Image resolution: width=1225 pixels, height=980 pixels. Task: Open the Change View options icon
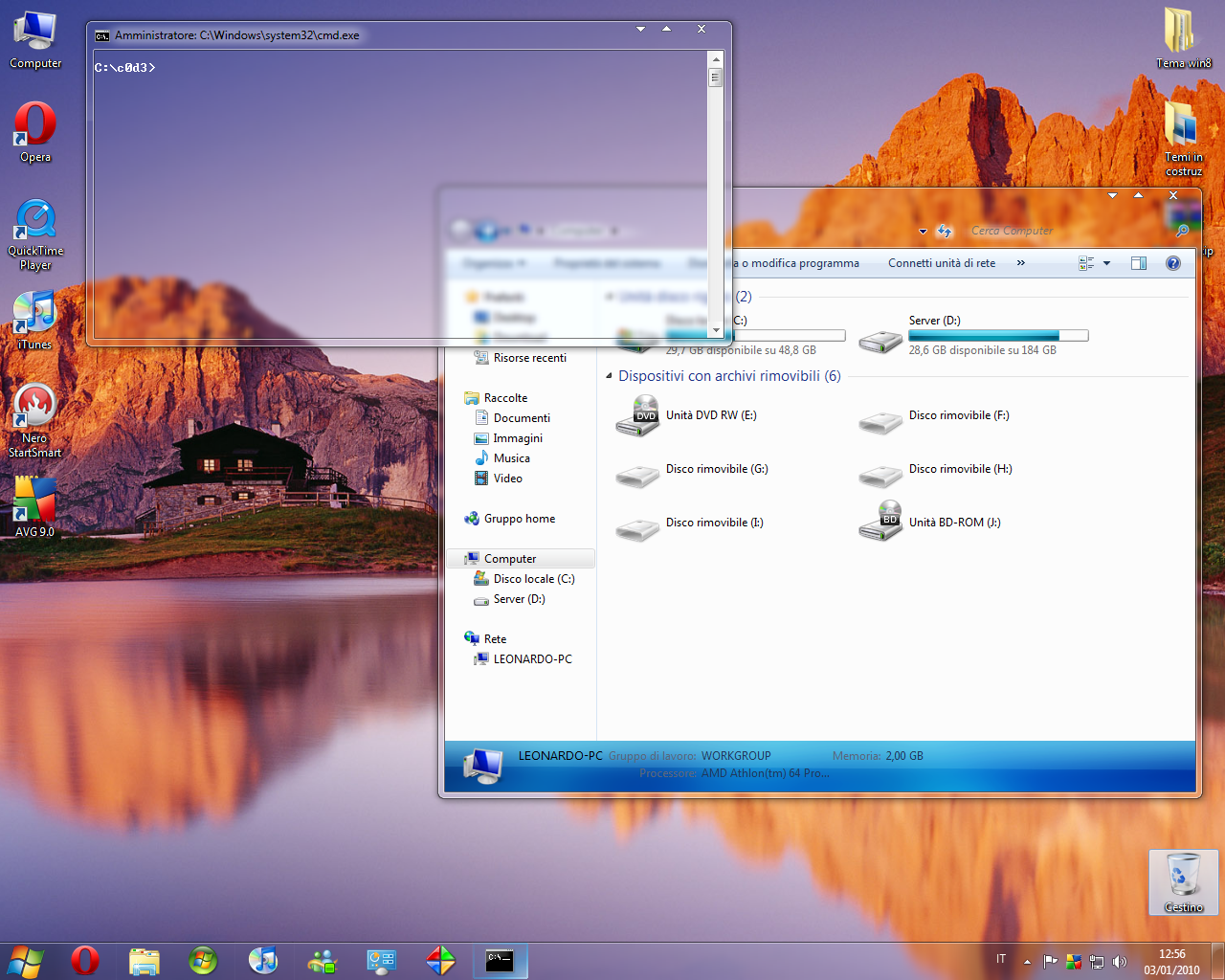click(x=1087, y=262)
